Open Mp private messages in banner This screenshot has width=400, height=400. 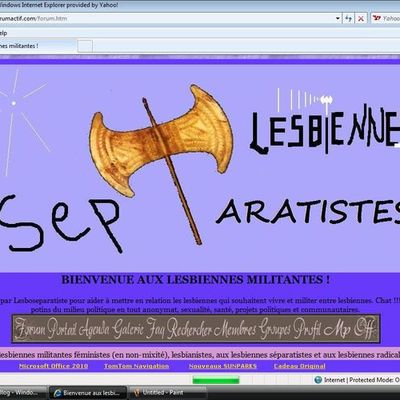337,328
